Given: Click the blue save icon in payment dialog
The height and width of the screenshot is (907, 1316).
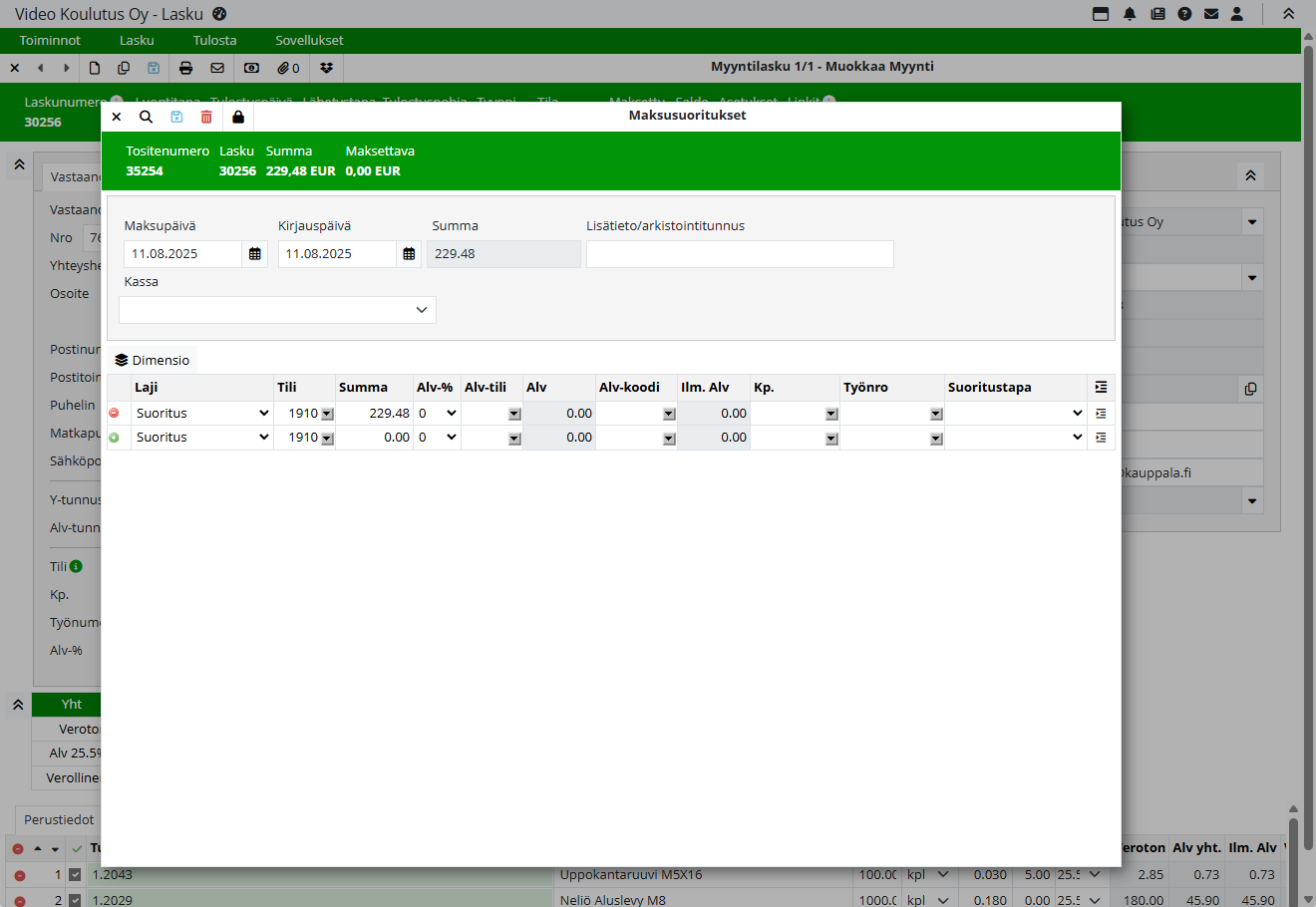Looking at the screenshot, I should point(176,117).
